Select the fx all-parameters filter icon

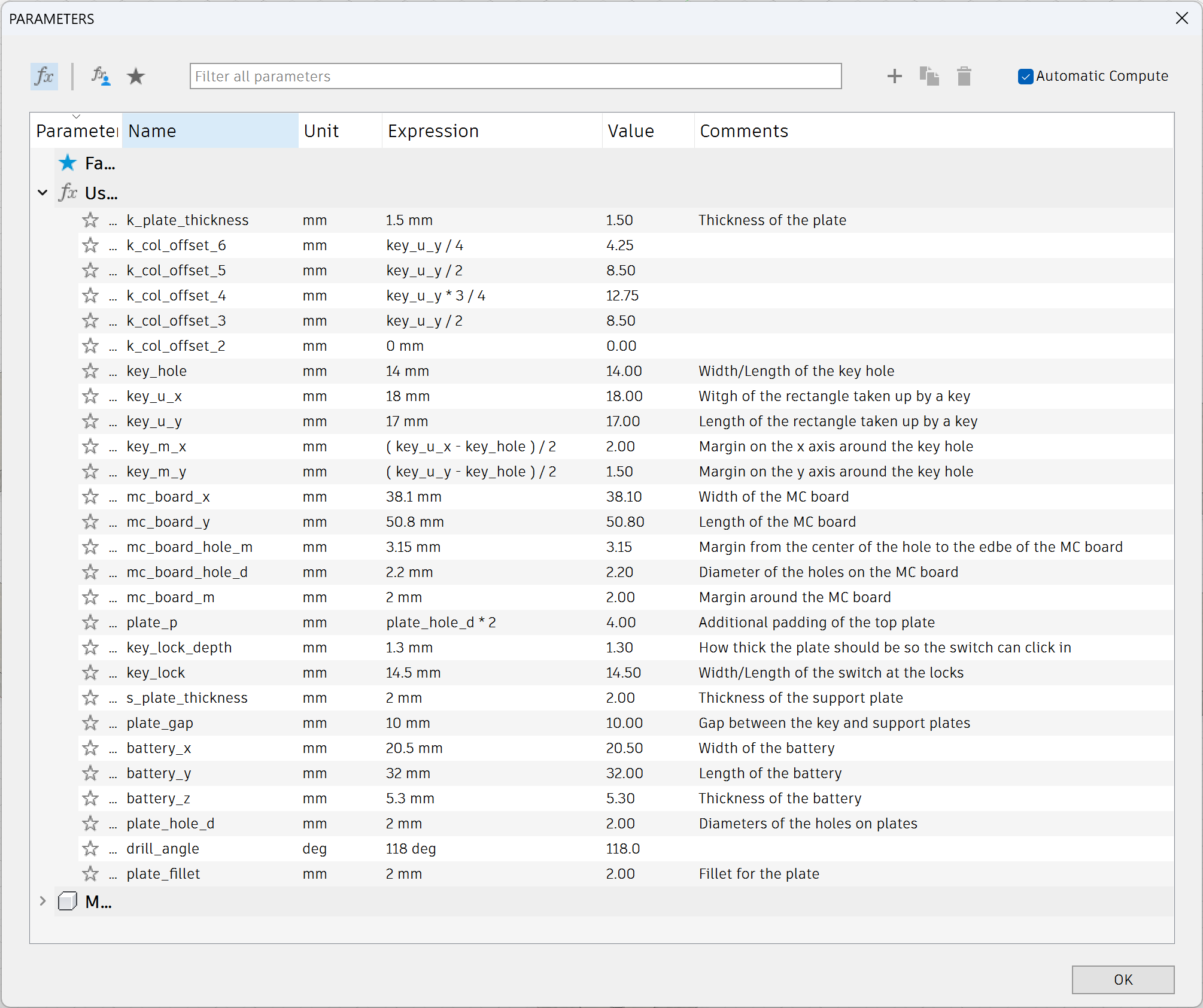[44, 76]
